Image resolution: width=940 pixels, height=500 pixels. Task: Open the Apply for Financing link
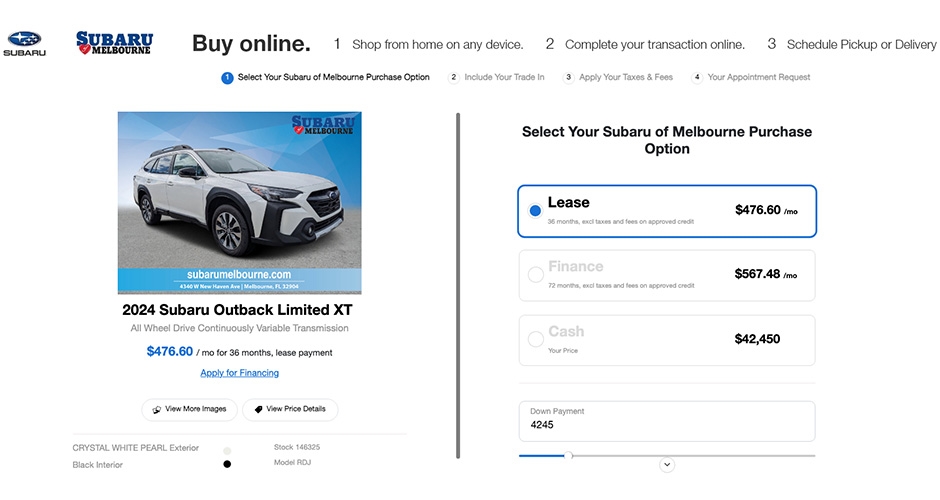pos(239,373)
